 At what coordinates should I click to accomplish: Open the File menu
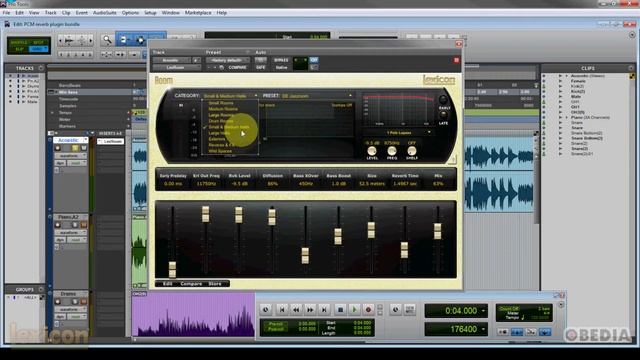point(6,13)
